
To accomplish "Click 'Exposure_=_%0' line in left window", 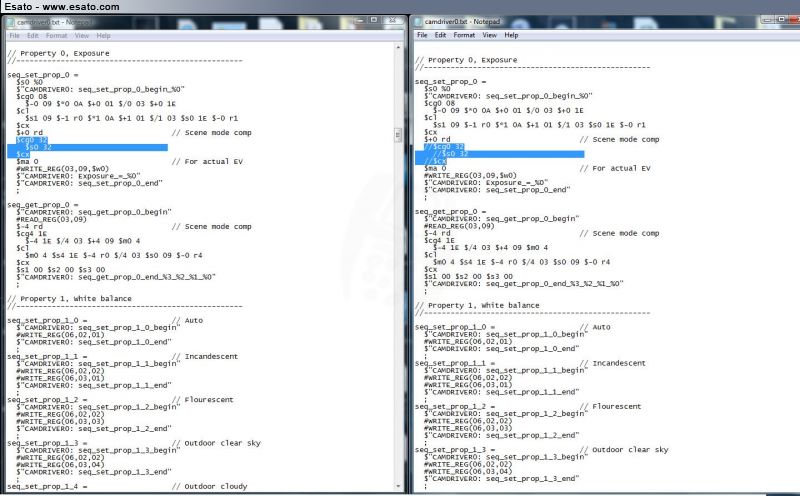I will click(x=78, y=176).
